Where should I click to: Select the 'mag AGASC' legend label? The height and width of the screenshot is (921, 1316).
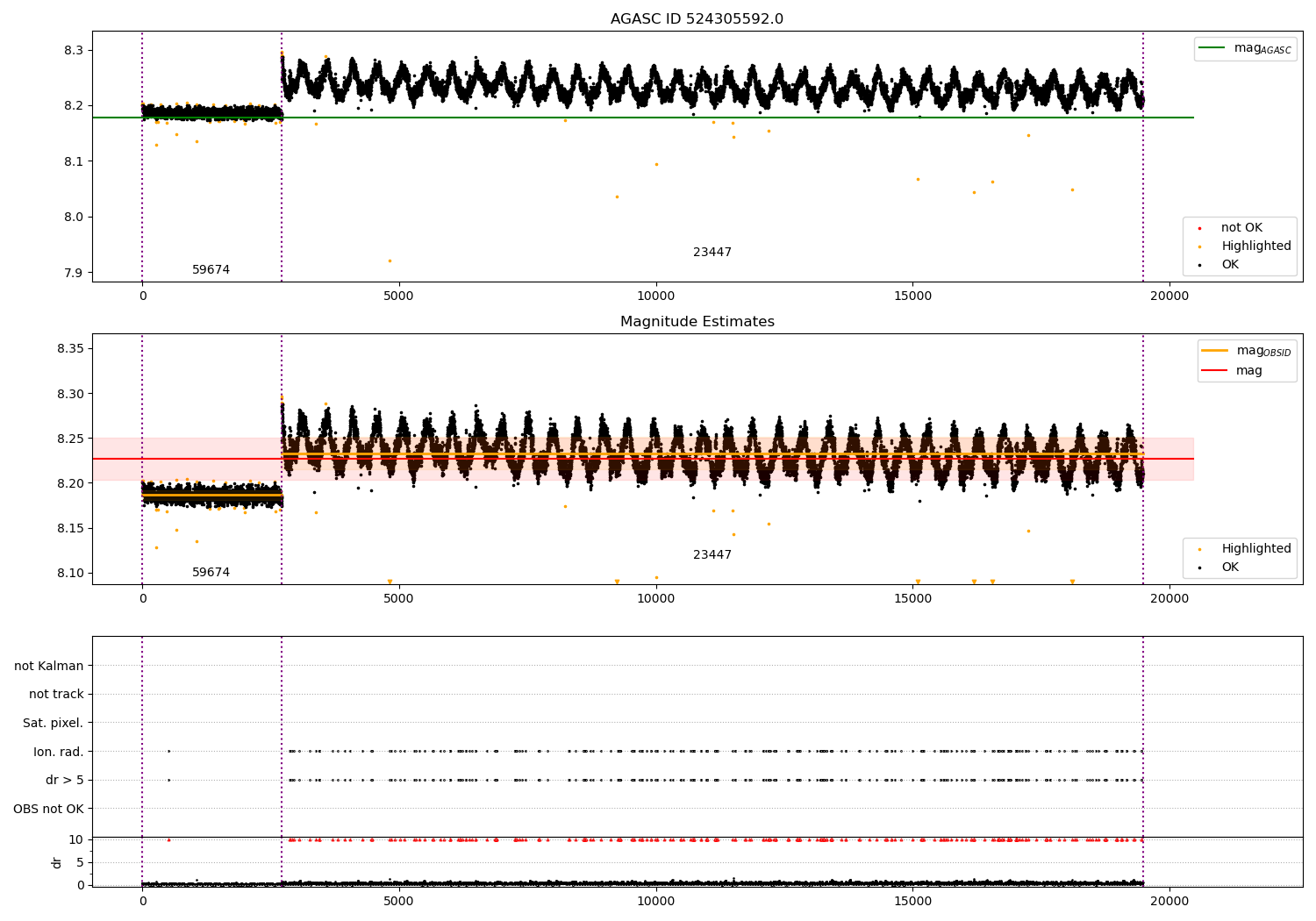coord(1262,49)
